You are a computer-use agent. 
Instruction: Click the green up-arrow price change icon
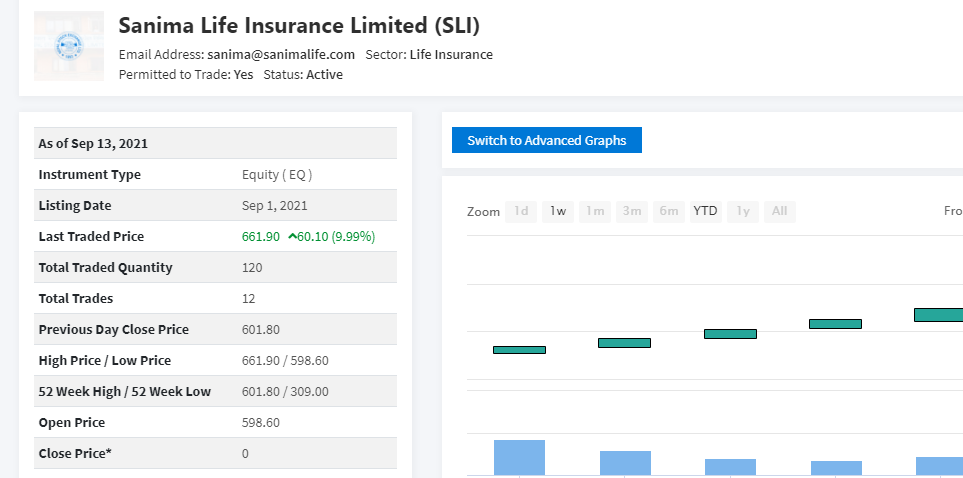292,237
